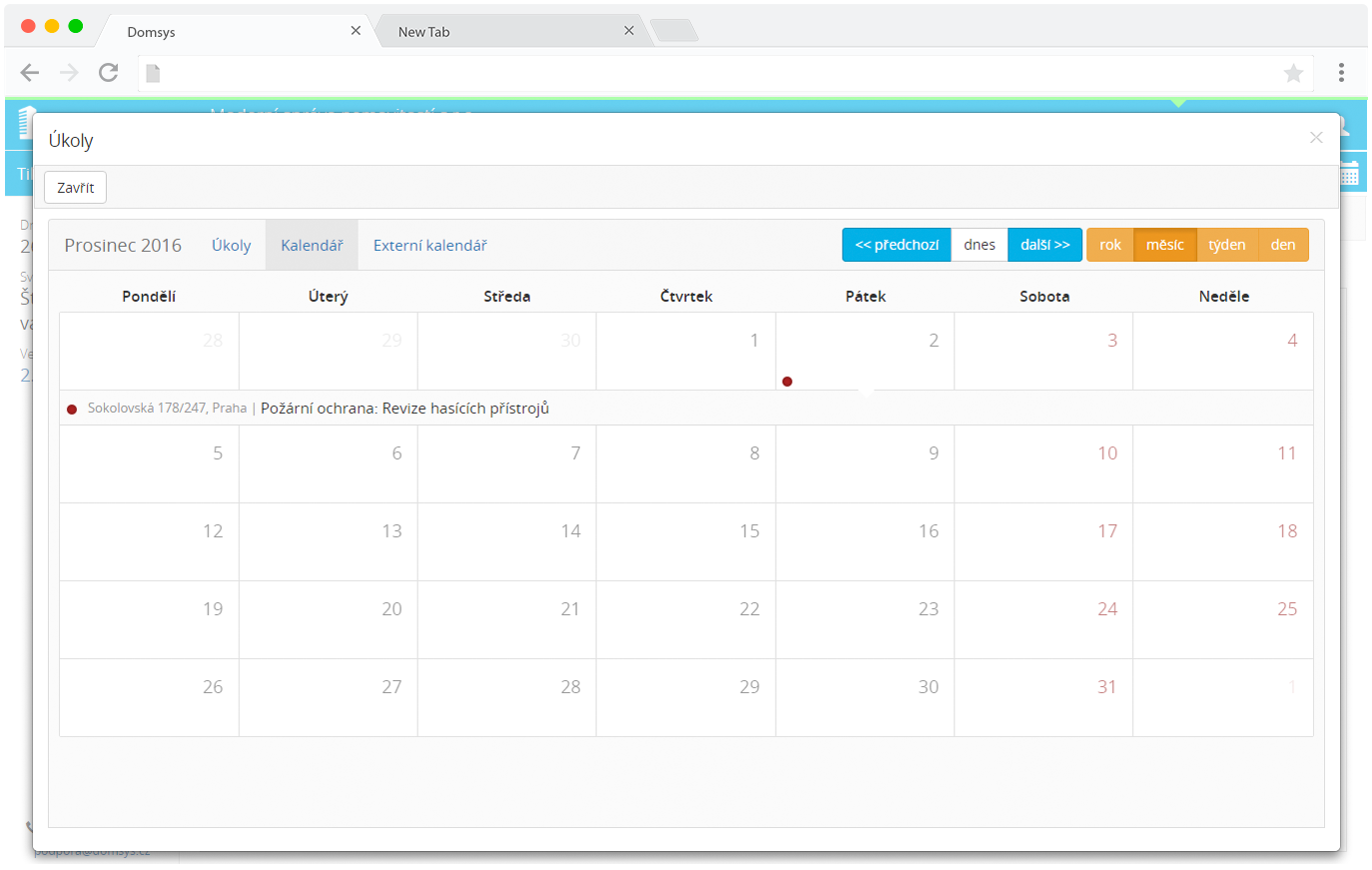Switch to měsíc view
This screenshot has height=870, width=1372.
pyautogui.click(x=1165, y=245)
